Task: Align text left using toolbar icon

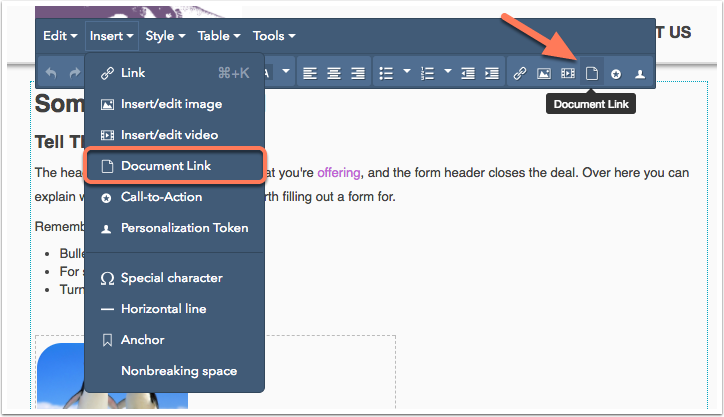Action: (310, 73)
